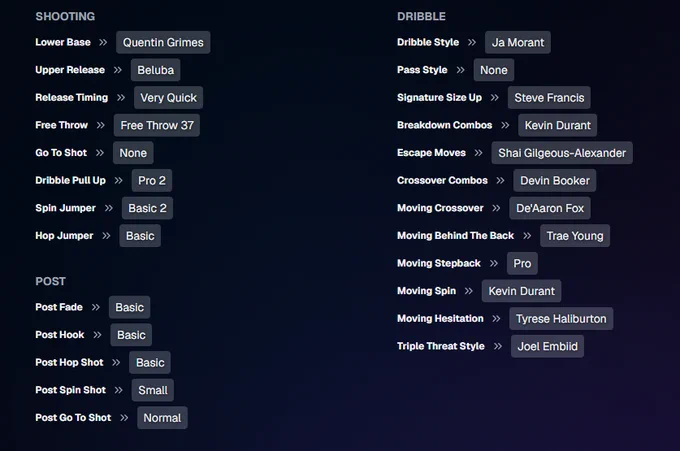Click the double chevron after Lower Base
680x451 pixels.
[103, 42]
